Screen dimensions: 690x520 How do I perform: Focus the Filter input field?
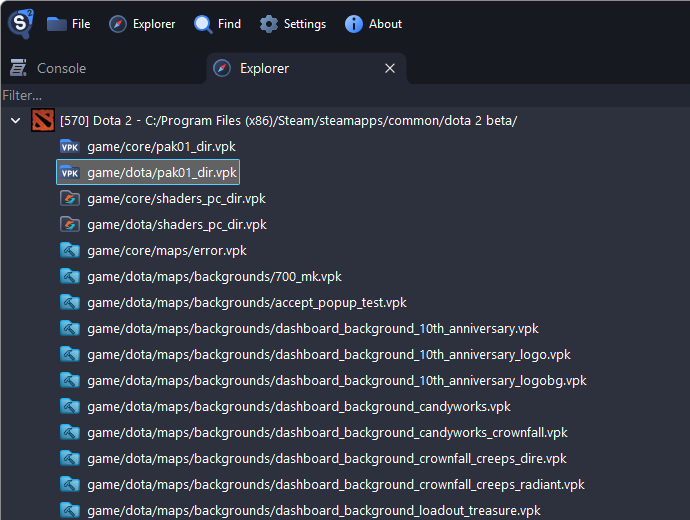pos(345,95)
